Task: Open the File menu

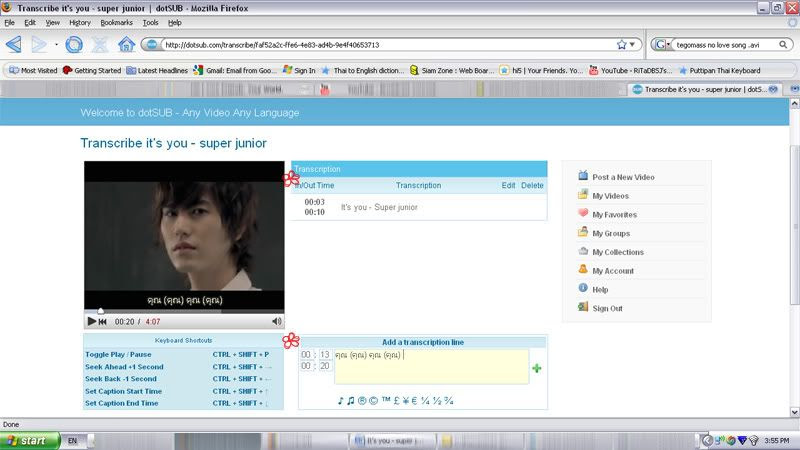Action: (x=9, y=22)
